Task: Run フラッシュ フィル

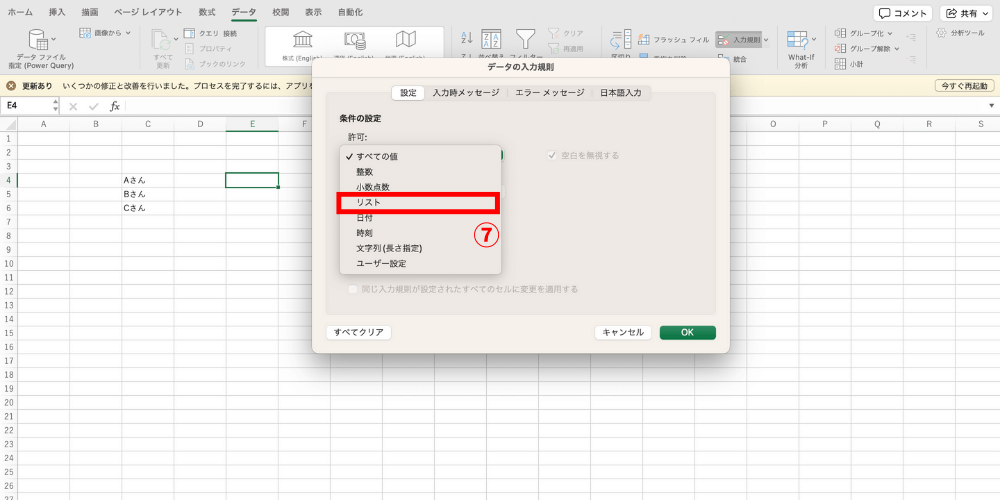Action: point(673,40)
